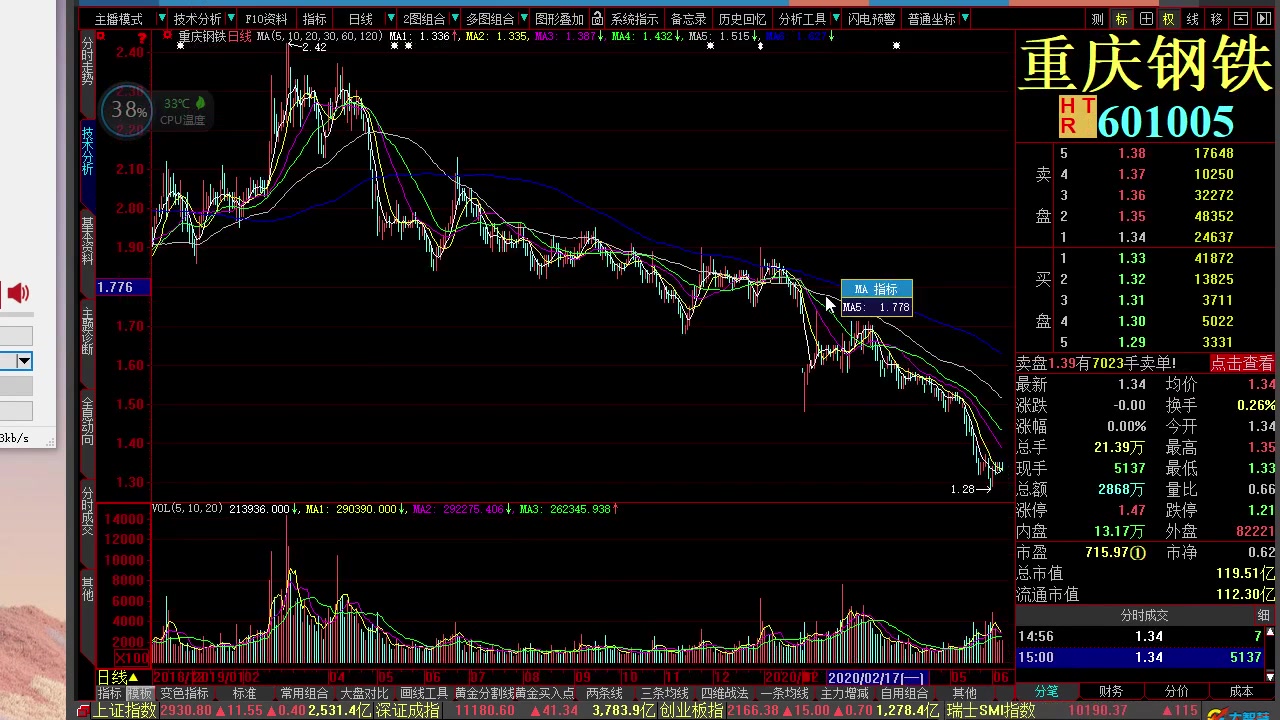Screen dimensions: 1280x720
Task: Select the 分时走势 side tab
Action: [x=88, y=62]
